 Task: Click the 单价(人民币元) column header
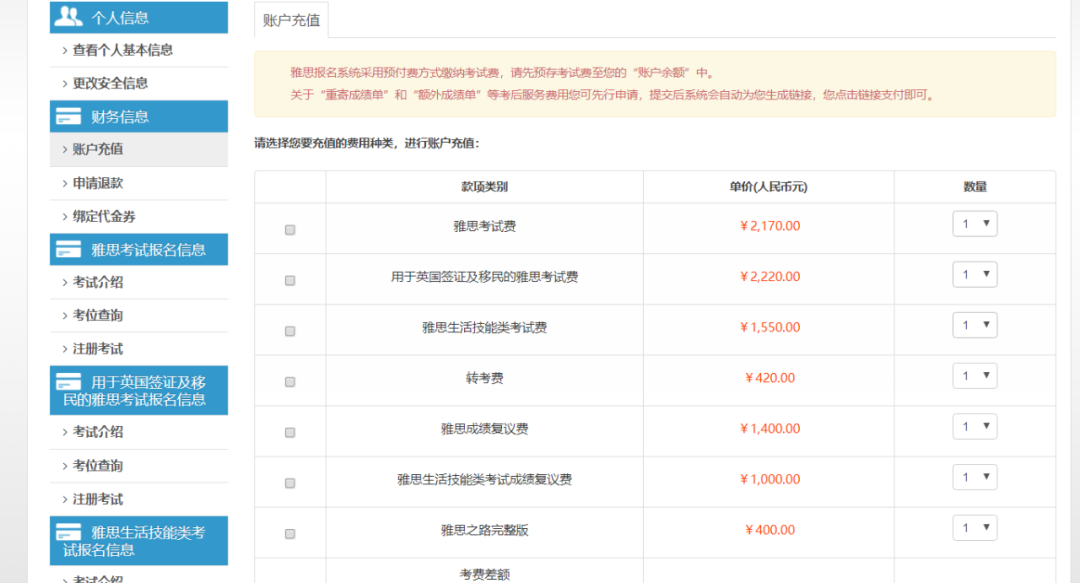pos(769,187)
